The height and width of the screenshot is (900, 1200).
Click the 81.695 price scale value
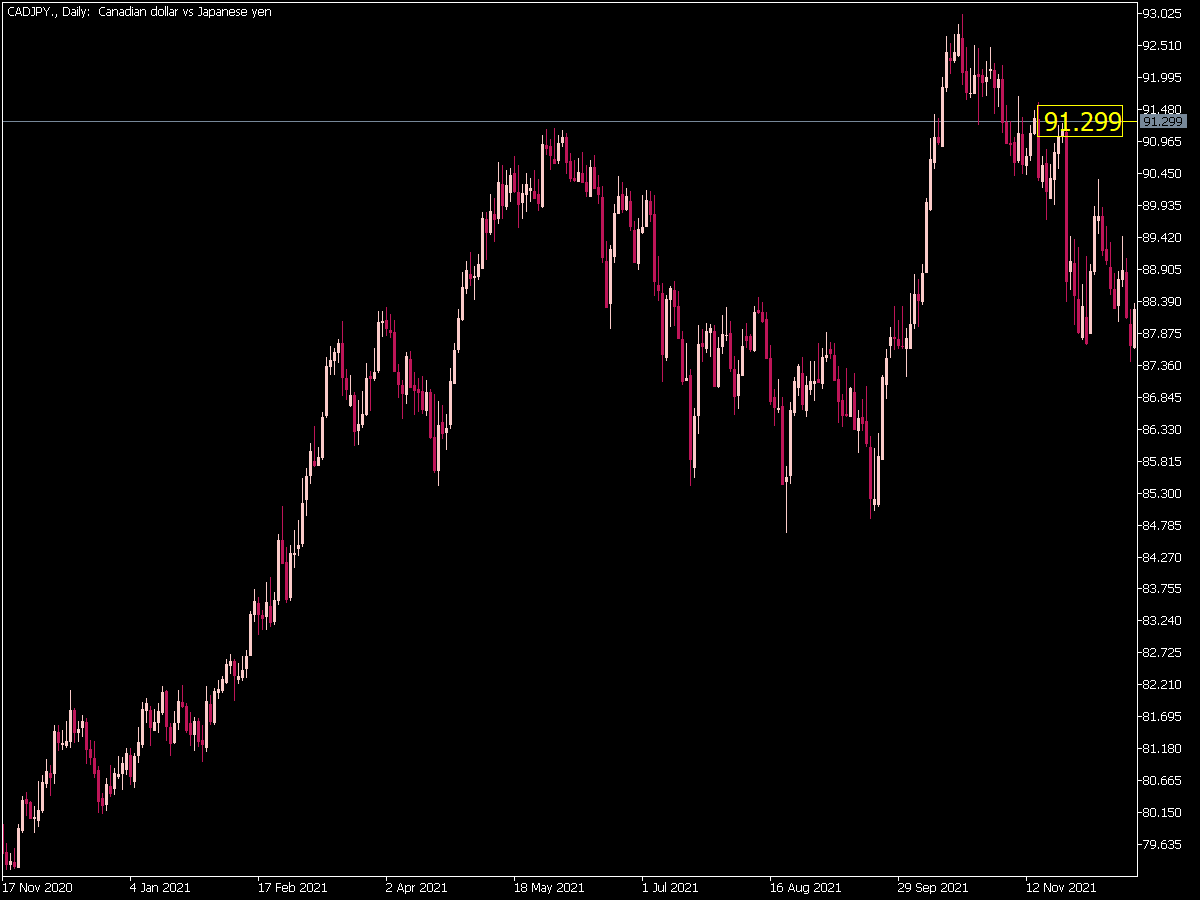pos(1163,717)
